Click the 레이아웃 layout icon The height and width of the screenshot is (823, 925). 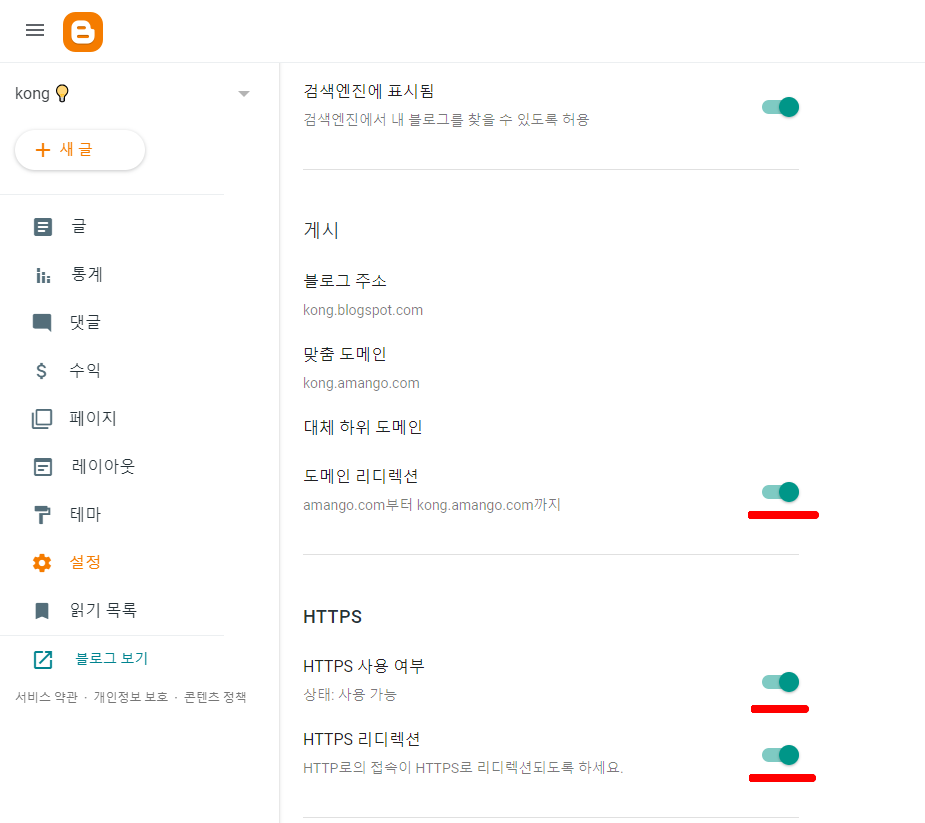point(42,467)
